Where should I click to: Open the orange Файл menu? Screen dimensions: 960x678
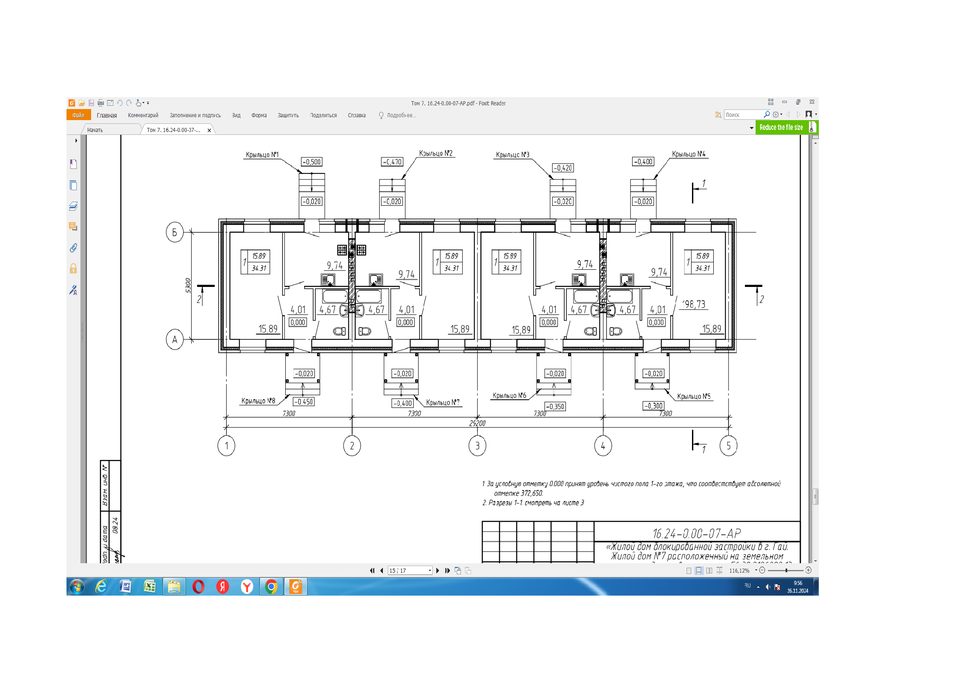pos(78,115)
